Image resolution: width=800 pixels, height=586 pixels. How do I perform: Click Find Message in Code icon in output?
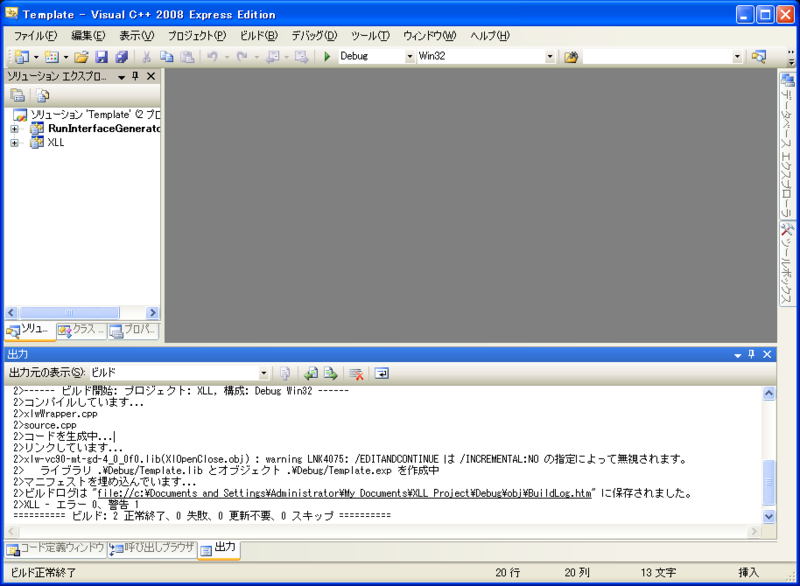(285, 373)
